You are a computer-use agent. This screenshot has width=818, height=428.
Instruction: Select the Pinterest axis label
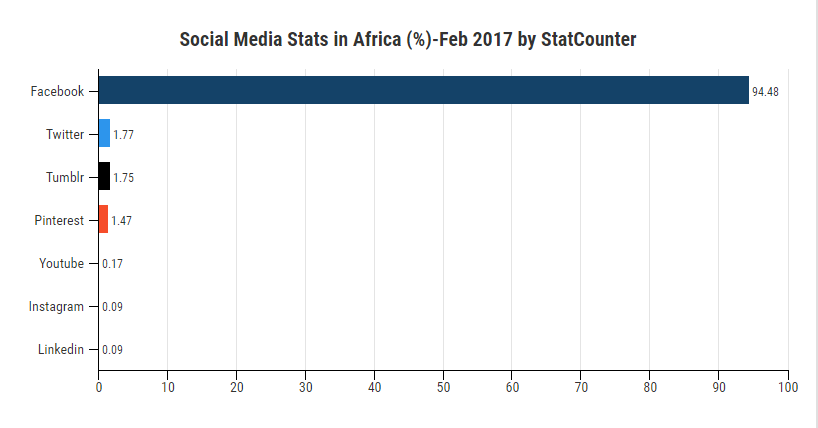[59, 220]
